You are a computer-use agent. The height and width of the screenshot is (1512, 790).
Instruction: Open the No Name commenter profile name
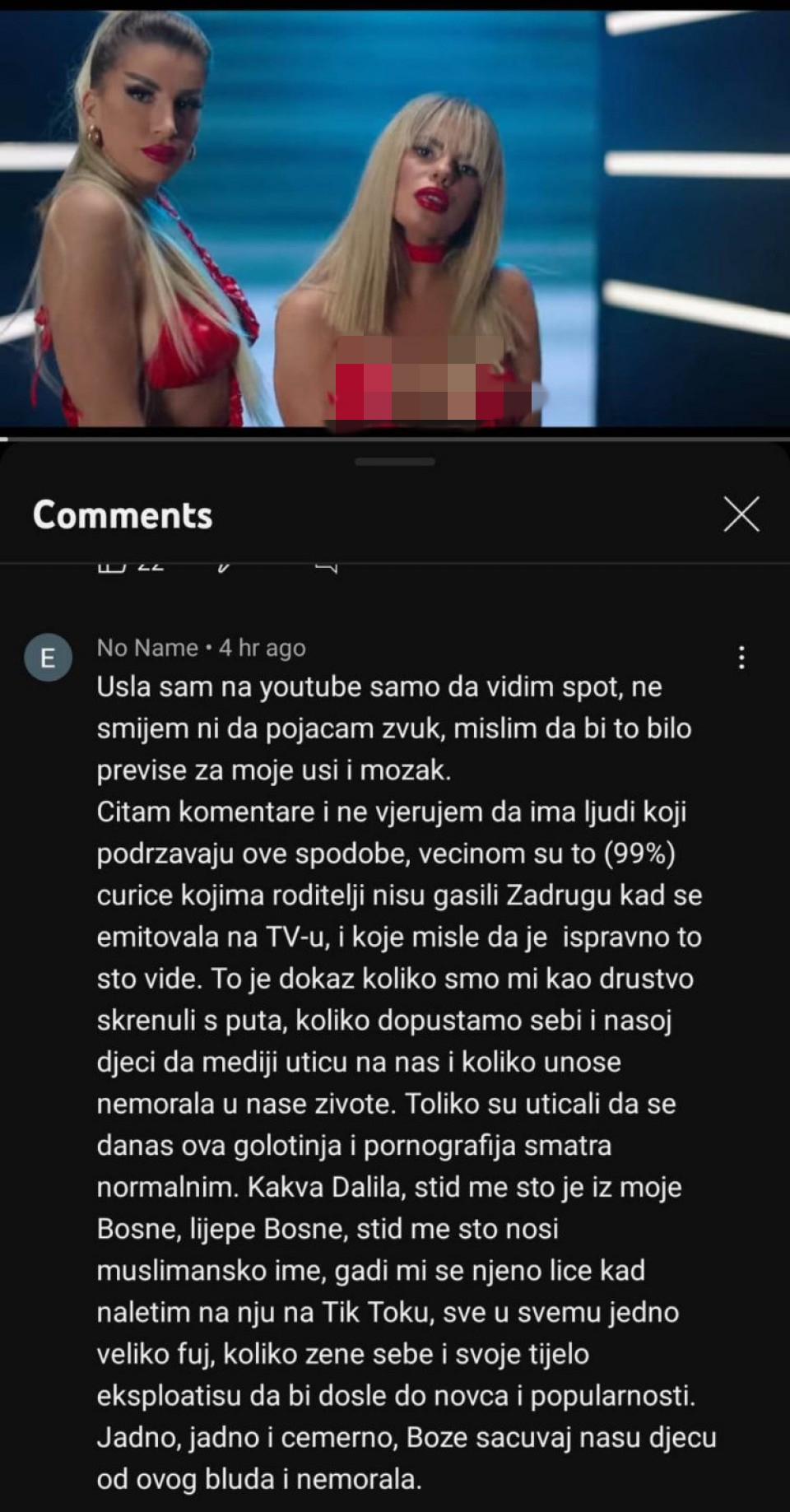(x=147, y=648)
